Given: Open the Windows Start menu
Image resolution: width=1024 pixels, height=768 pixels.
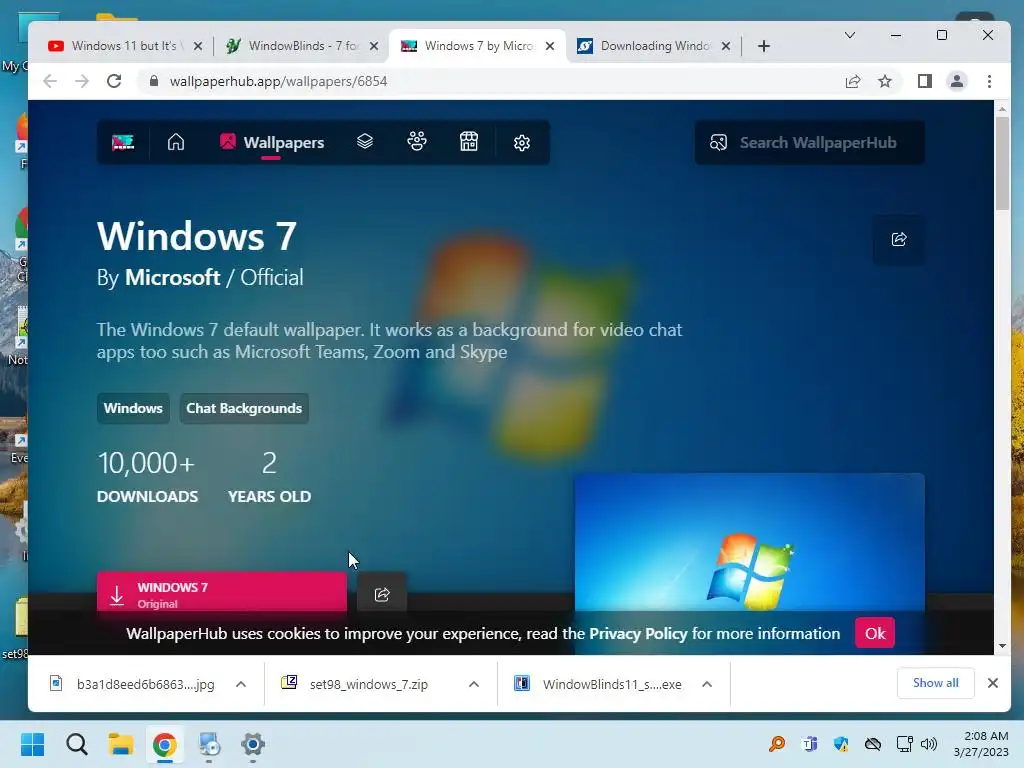Looking at the screenshot, I should point(33,744).
